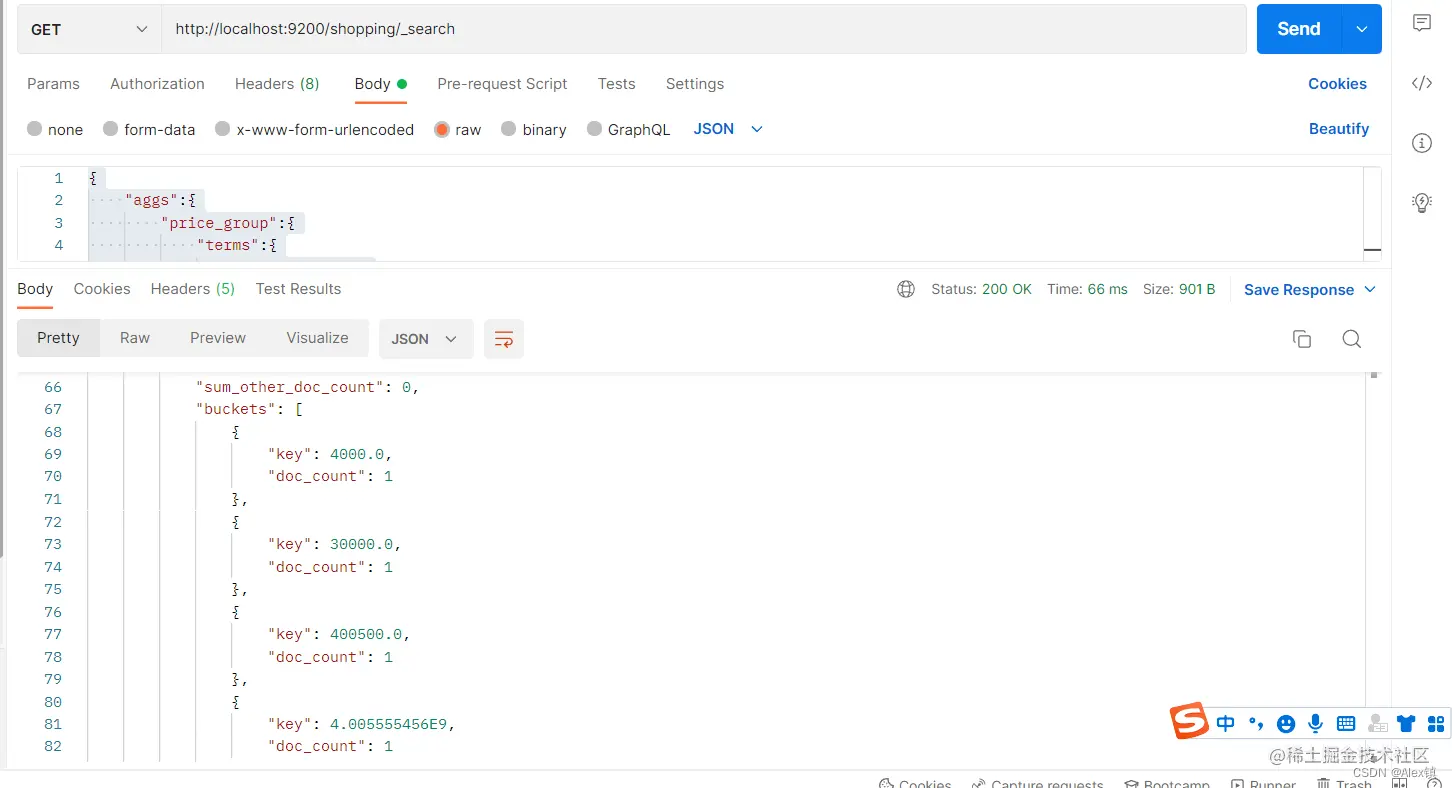The image size is (1452, 788).
Task: Open the Headers (8) request tab
Action: coord(277,84)
